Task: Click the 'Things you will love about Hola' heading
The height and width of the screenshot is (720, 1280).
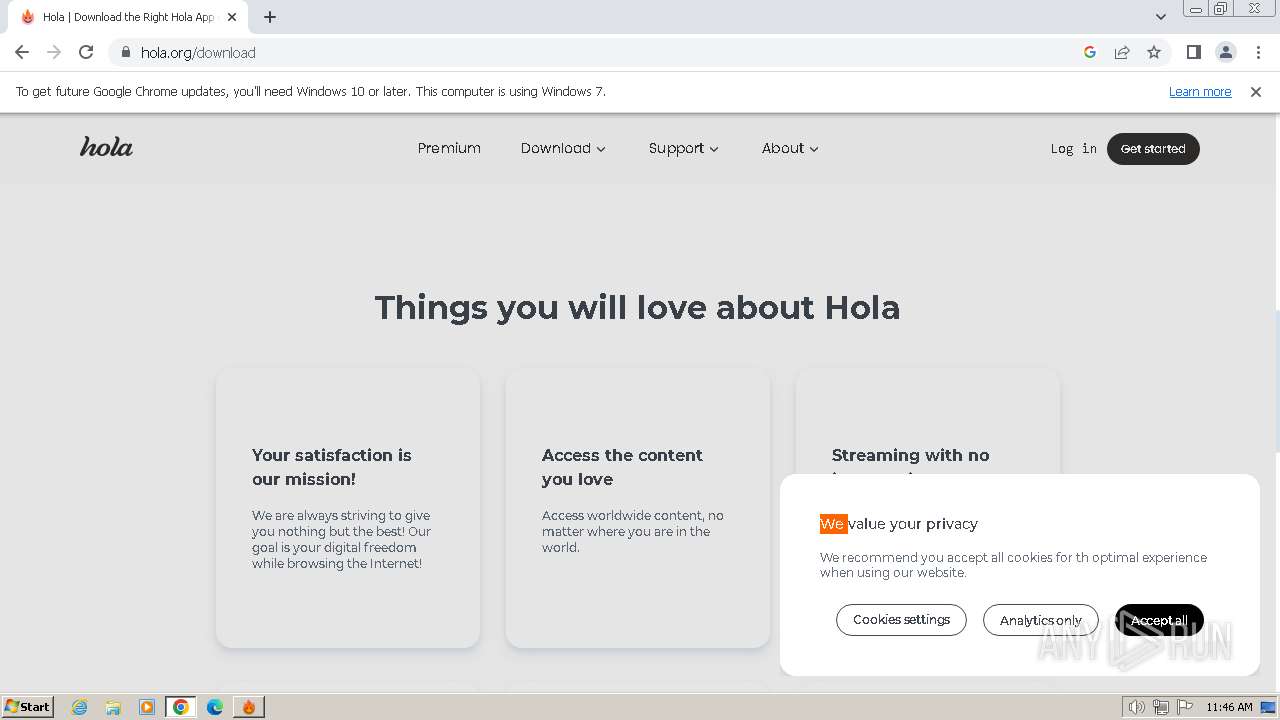Action: (637, 307)
